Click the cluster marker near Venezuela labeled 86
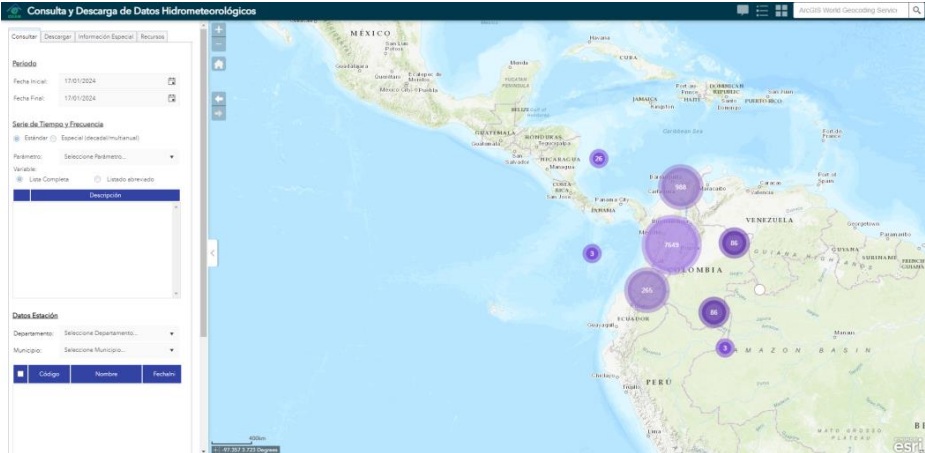Viewport: 925px width, 453px height. [x=734, y=243]
